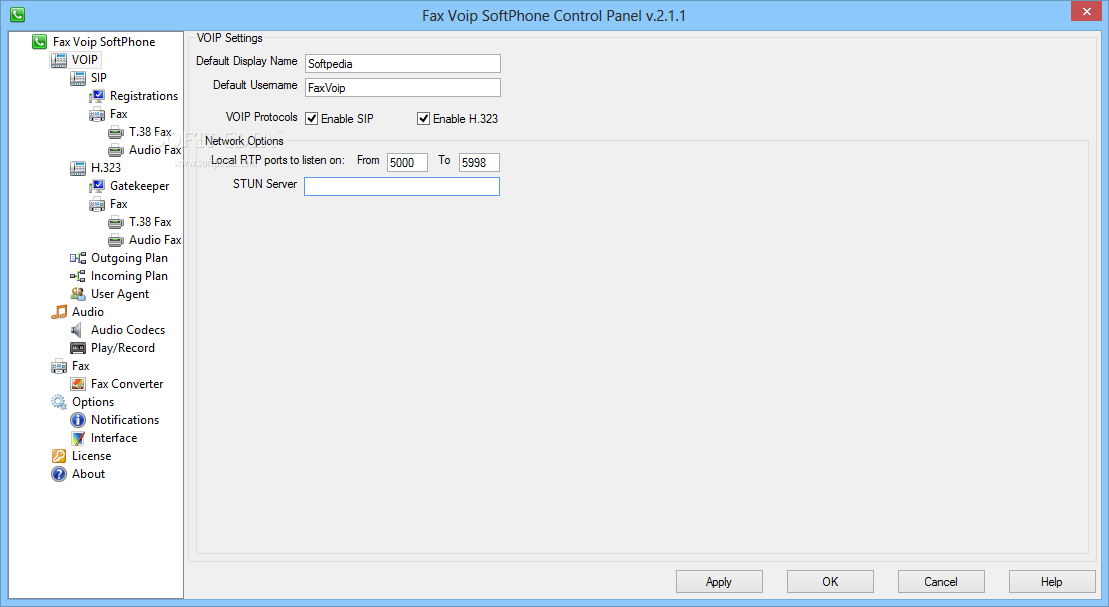The width and height of the screenshot is (1109, 607).
Task: Click the Help button
Action: coord(1052,582)
